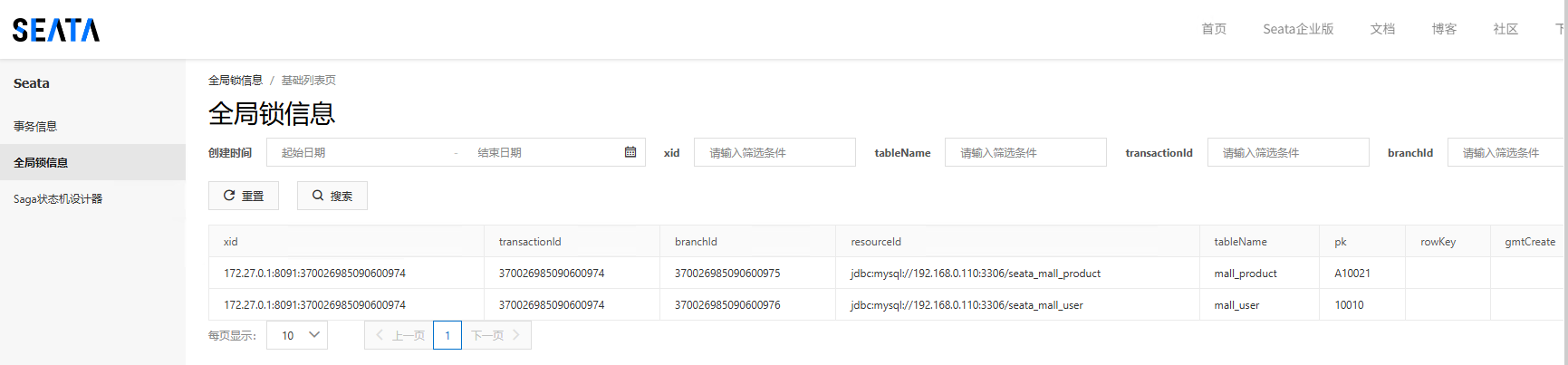Screen dimensions: 1568x365
Task: Click the tableName filter field
Action: point(1025,153)
